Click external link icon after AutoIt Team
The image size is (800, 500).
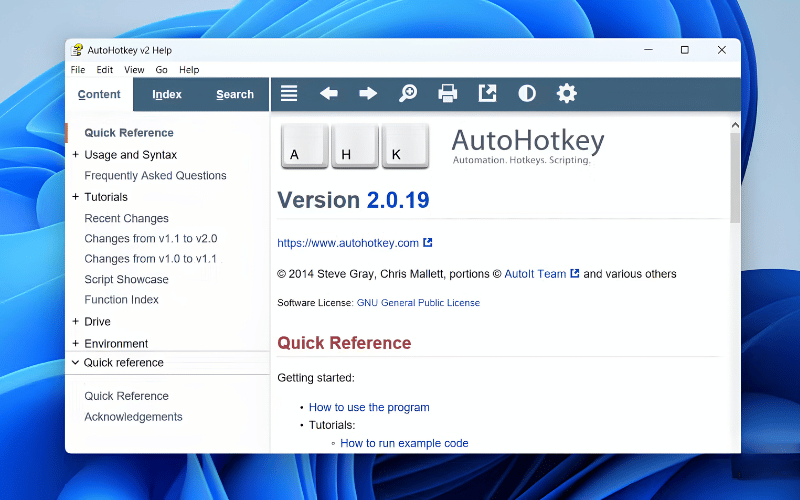tap(574, 273)
